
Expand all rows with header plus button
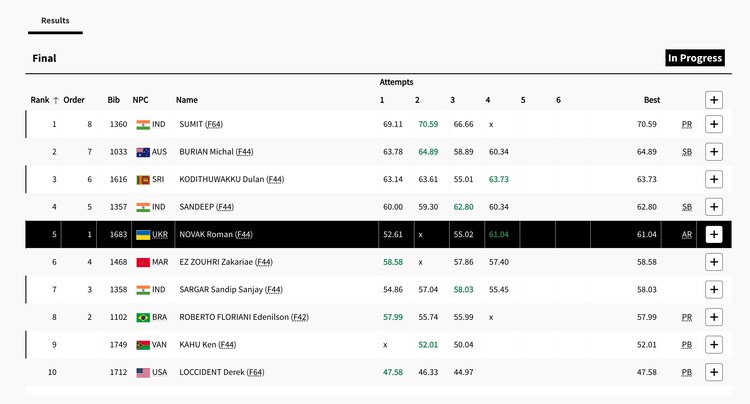(713, 100)
